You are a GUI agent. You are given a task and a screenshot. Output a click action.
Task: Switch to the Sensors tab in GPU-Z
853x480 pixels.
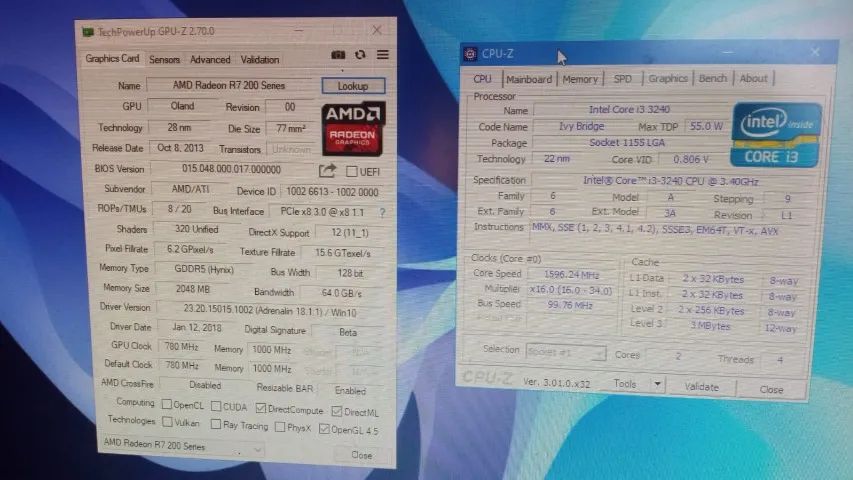point(164,59)
